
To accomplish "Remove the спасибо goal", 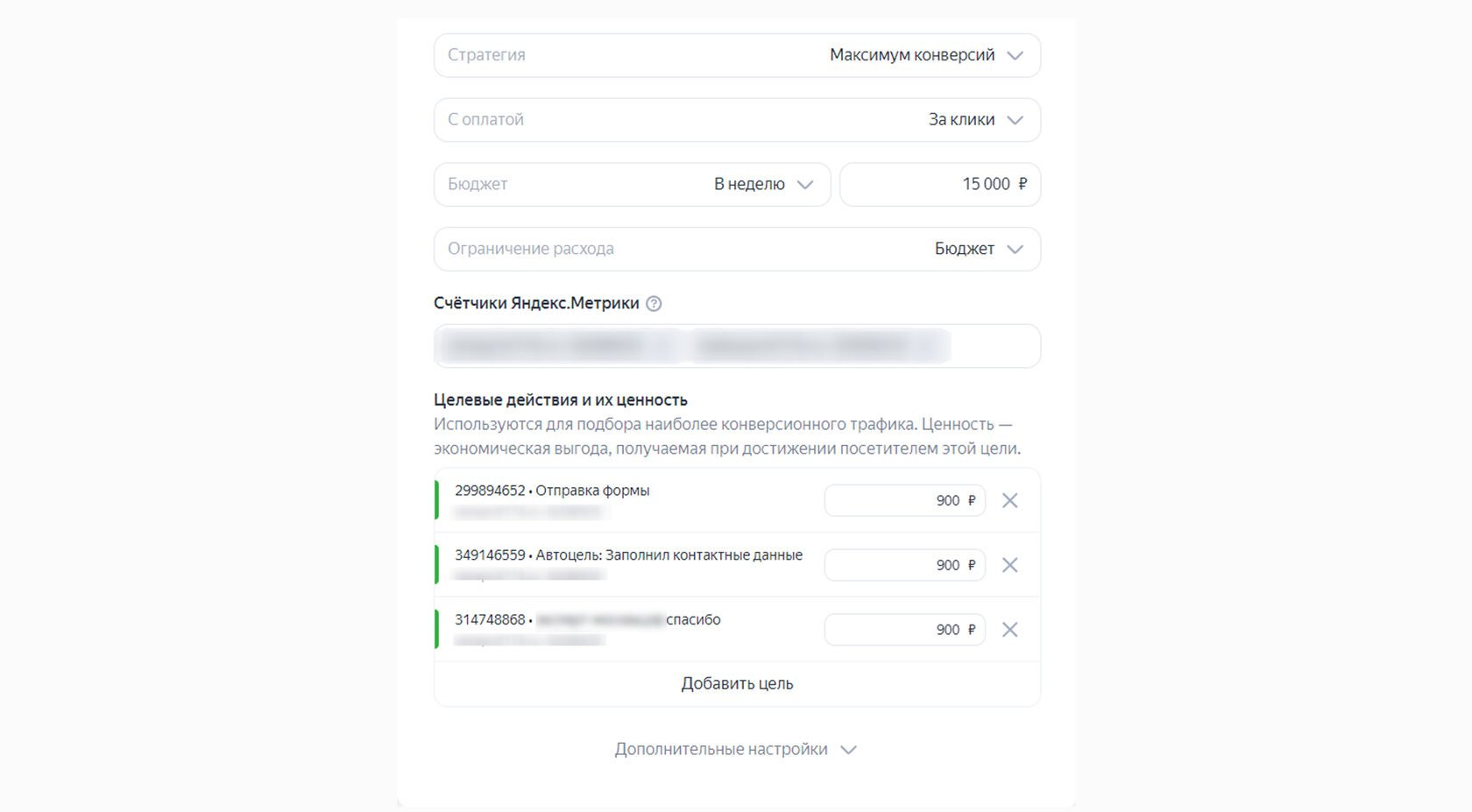I will point(1010,631).
